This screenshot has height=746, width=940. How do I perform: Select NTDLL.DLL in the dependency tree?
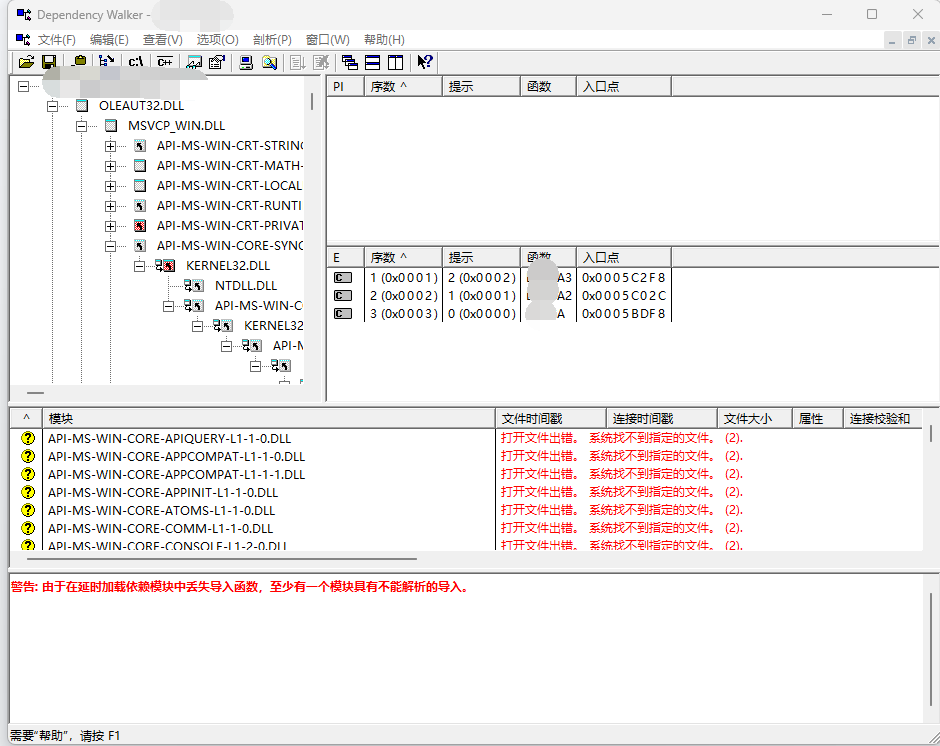pyautogui.click(x=245, y=286)
